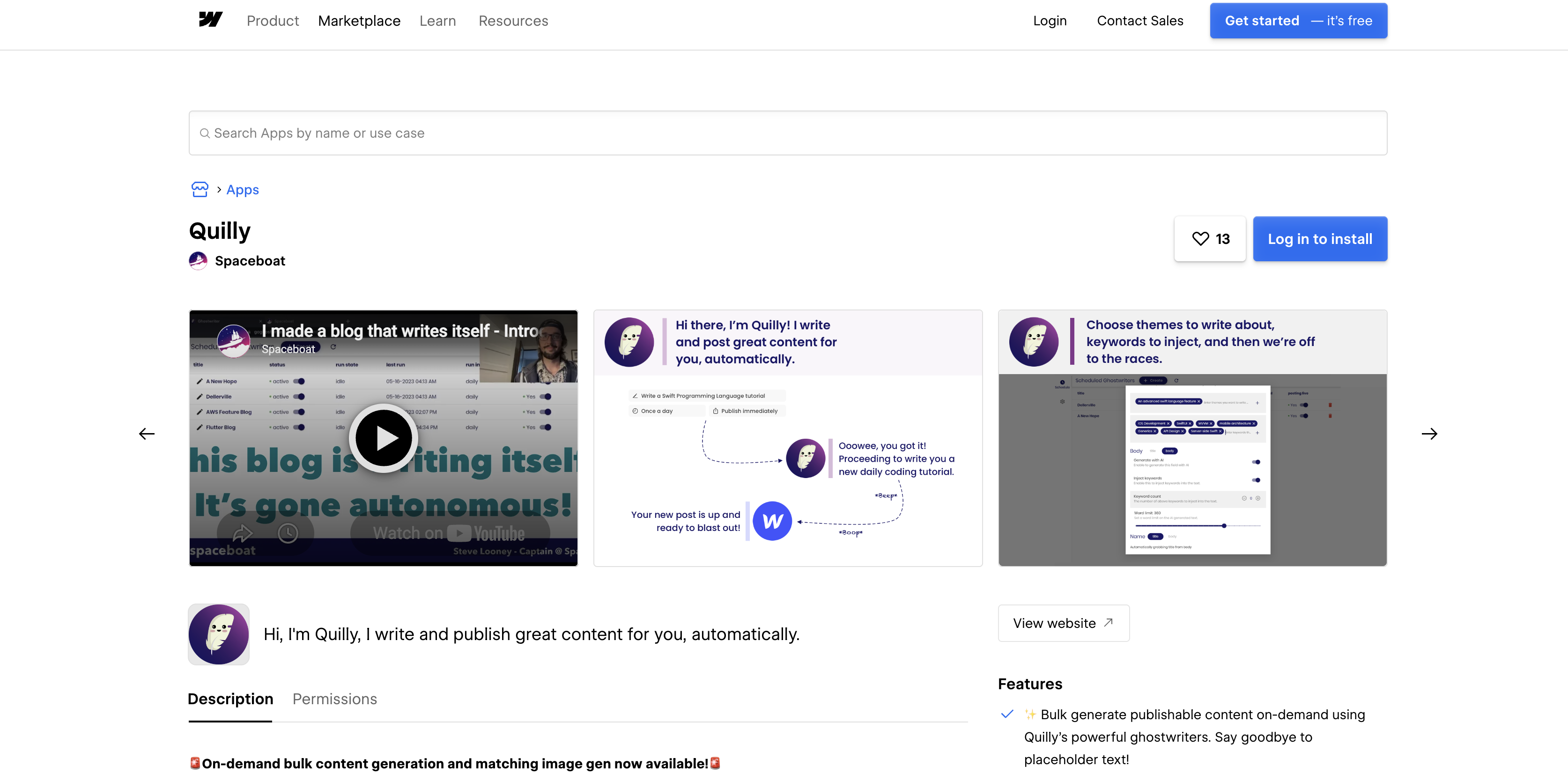Screen dimensions: 1568x781
Task: Click the Features heading text
Action: (1030, 684)
